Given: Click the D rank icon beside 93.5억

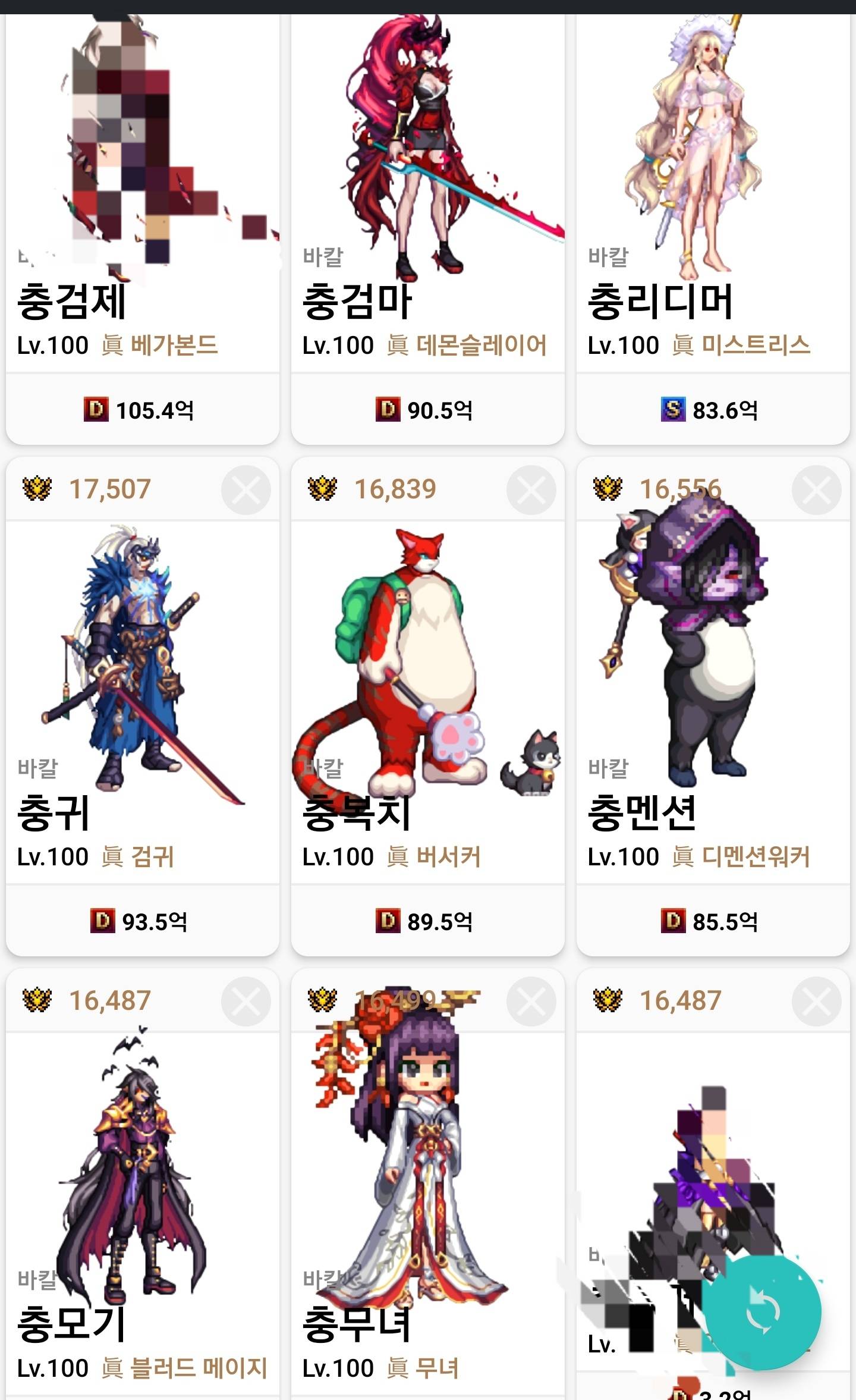Looking at the screenshot, I should click(102, 921).
